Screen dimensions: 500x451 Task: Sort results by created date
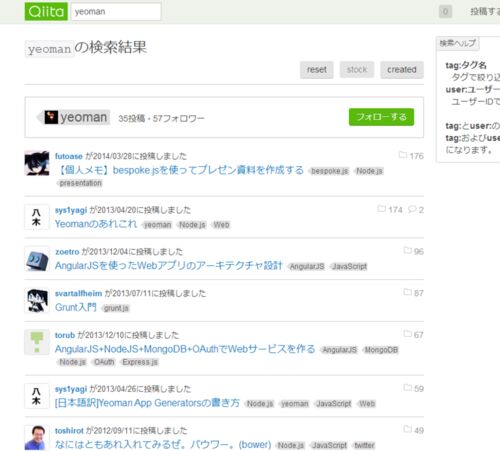[x=402, y=70]
